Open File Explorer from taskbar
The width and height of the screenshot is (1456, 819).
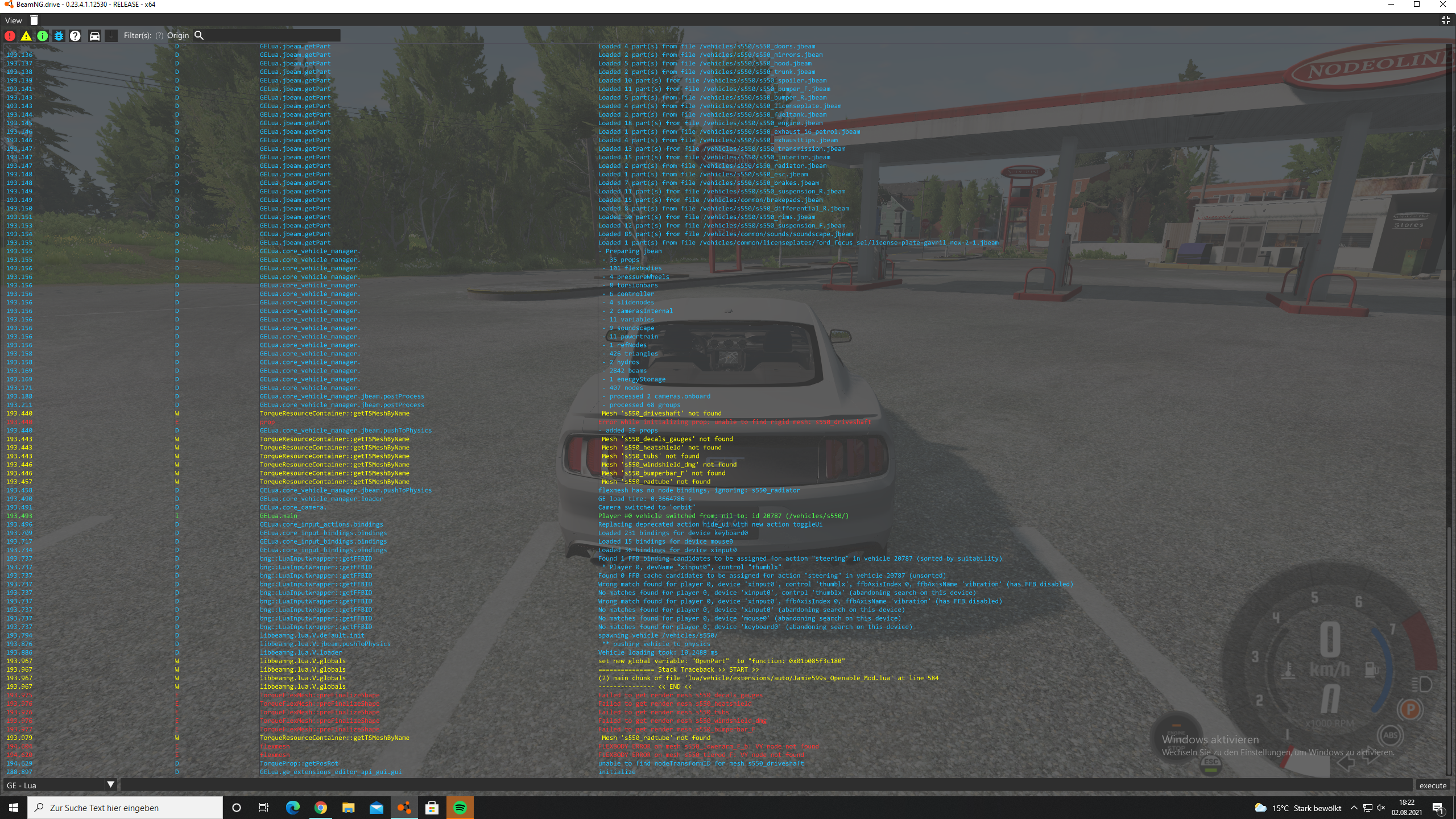click(x=348, y=808)
